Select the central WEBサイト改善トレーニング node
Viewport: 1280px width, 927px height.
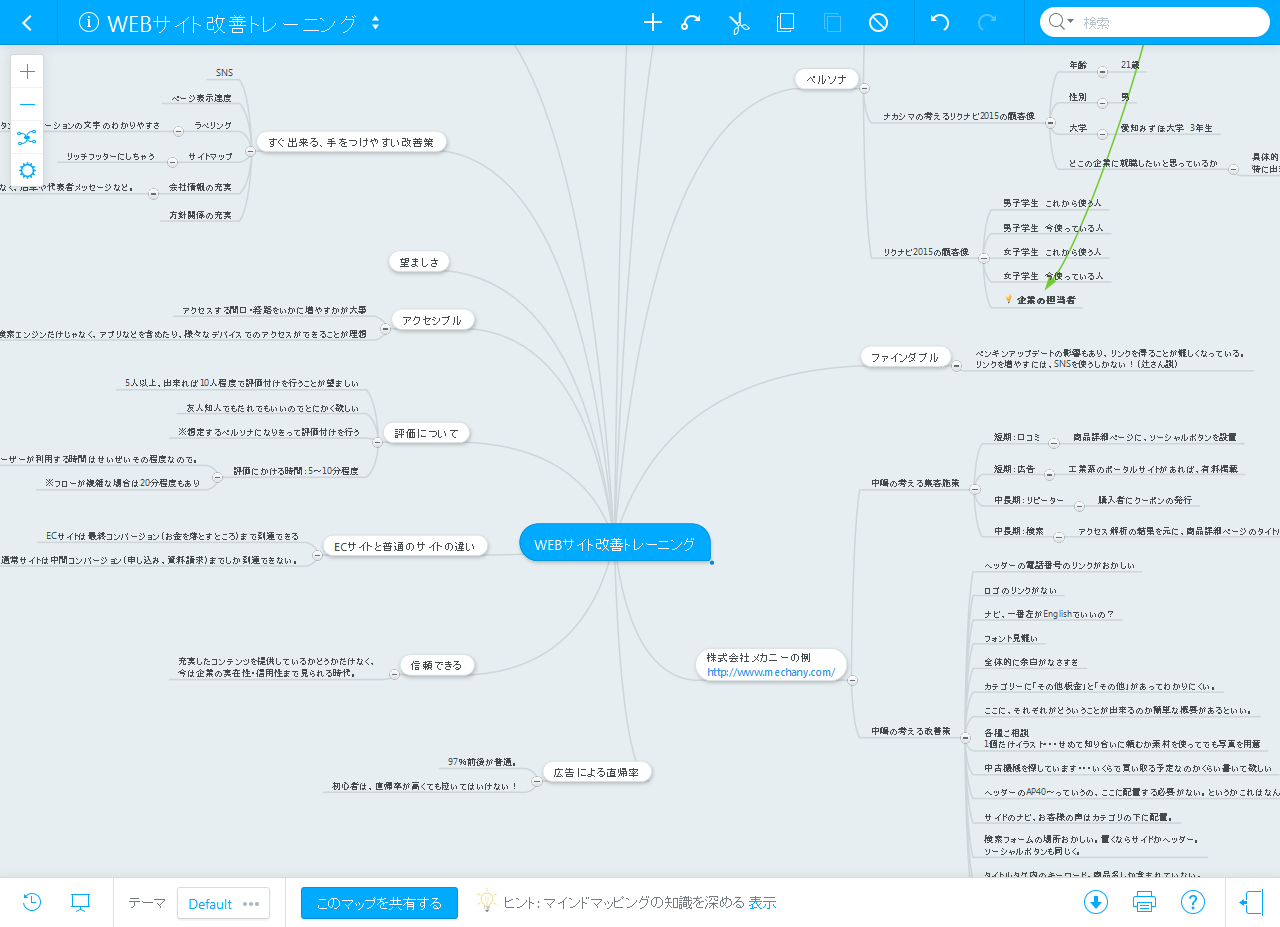(x=614, y=544)
